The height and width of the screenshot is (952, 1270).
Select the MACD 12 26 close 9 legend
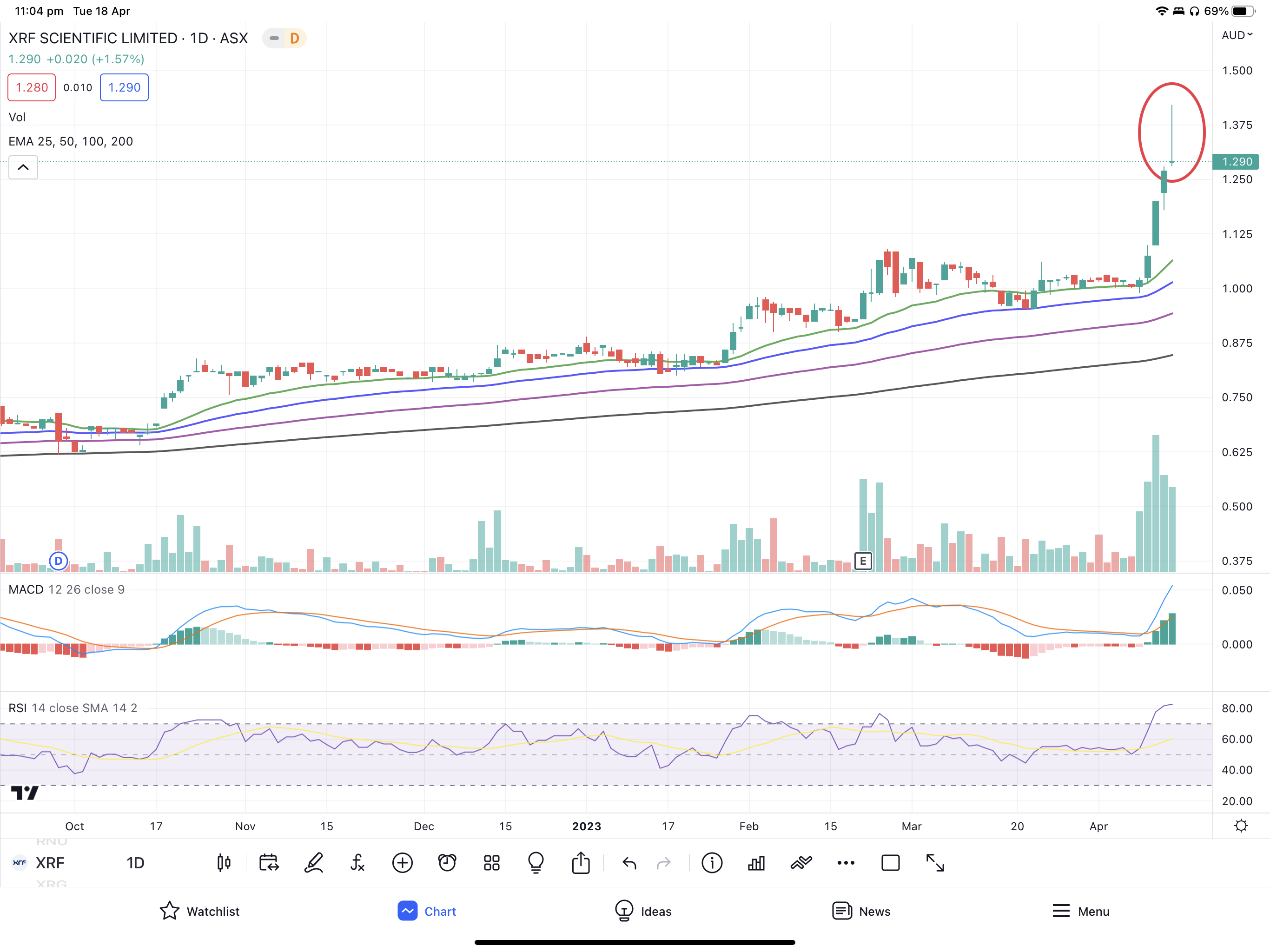[x=66, y=590]
